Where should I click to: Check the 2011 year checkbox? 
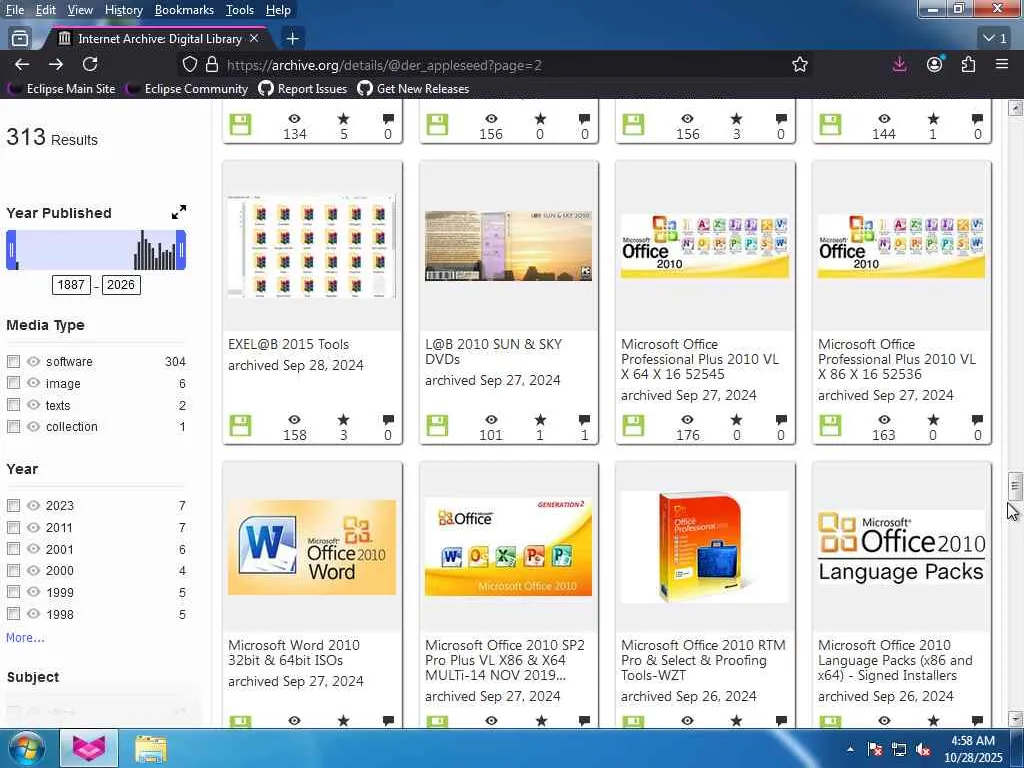coord(13,527)
